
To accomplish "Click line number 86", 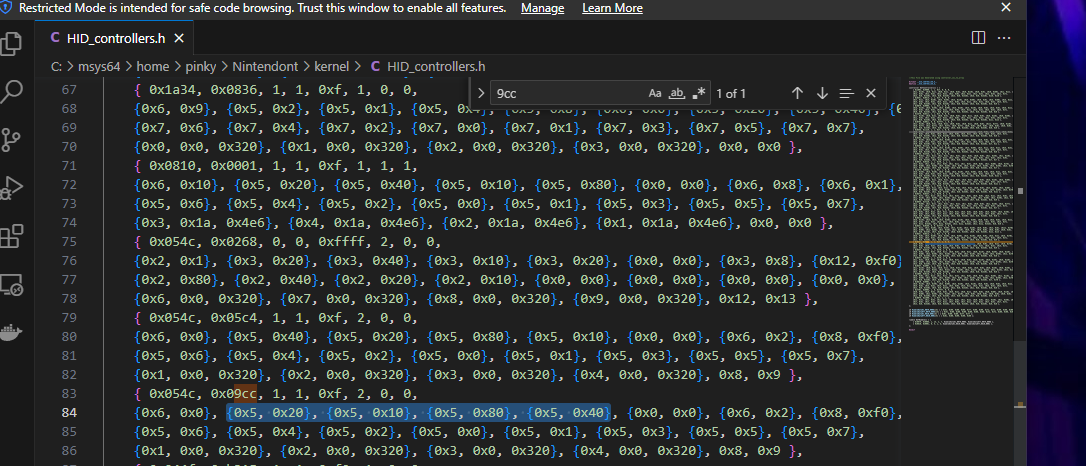I will point(69,451).
